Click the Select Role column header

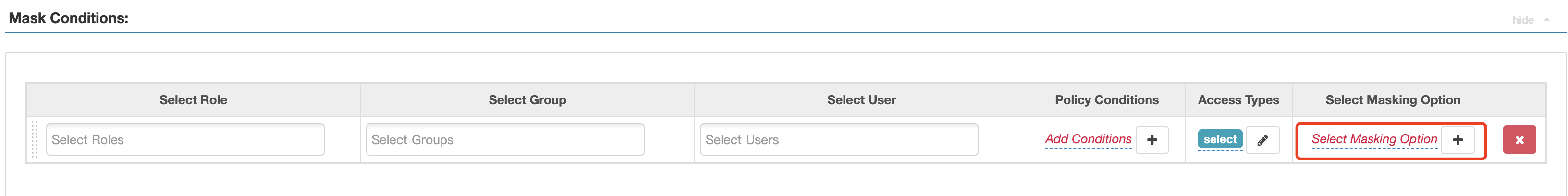tap(193, 100)
